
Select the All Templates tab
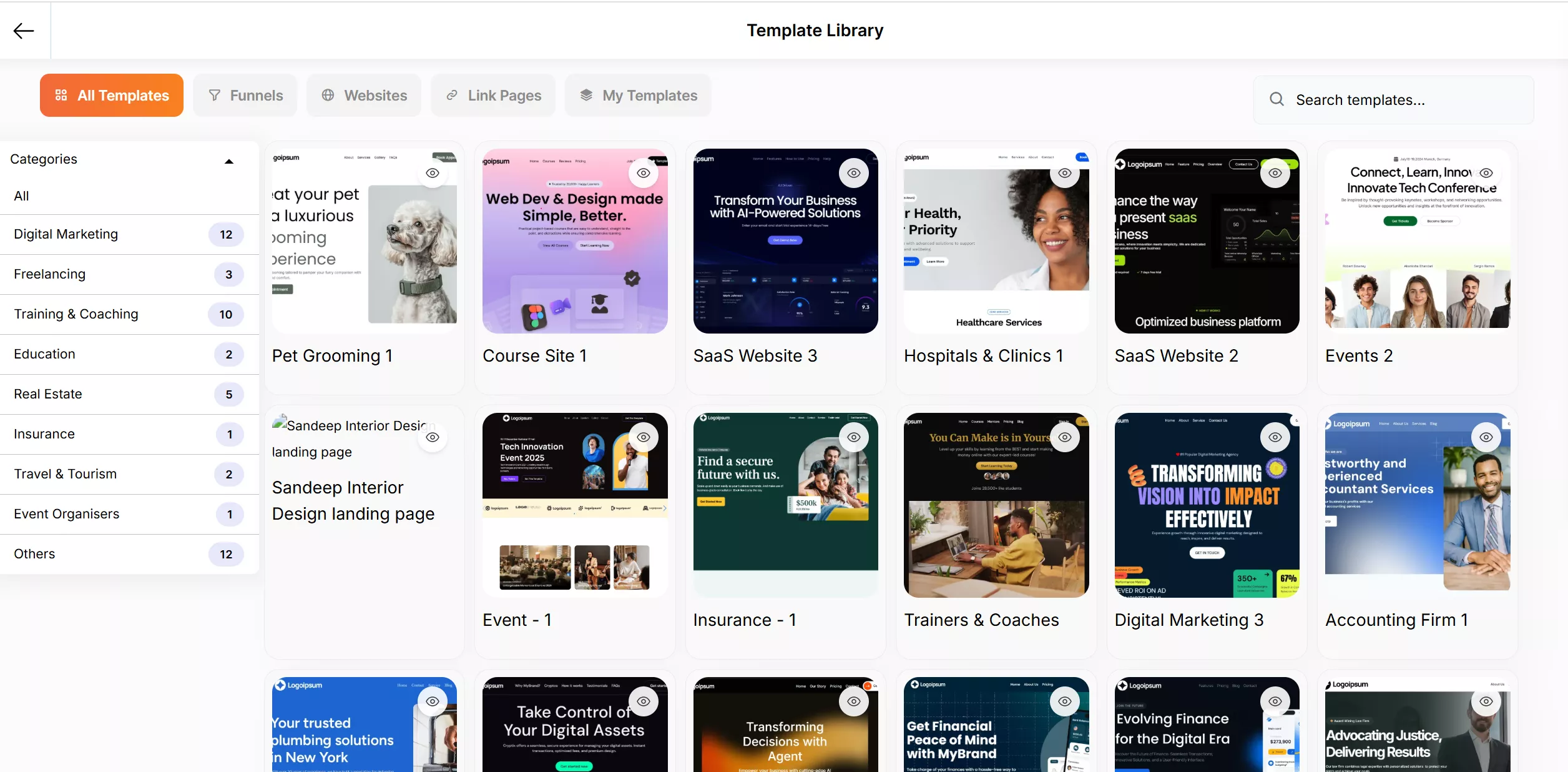pyautogui.click(x=112, y=96)
